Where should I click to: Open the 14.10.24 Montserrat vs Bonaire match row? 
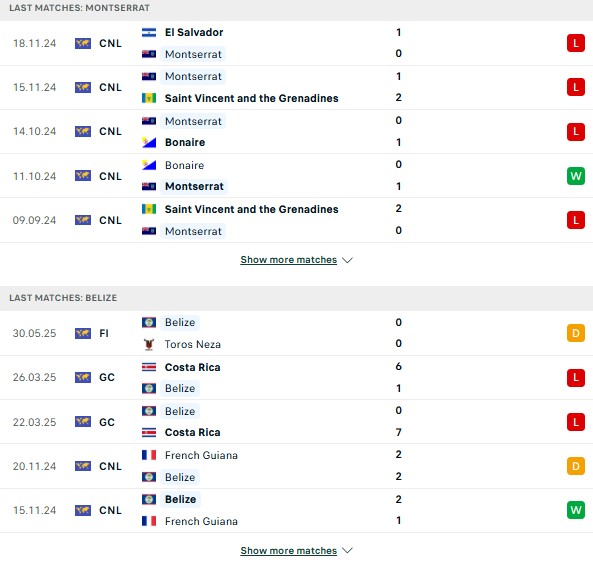(x=296, y=132)
